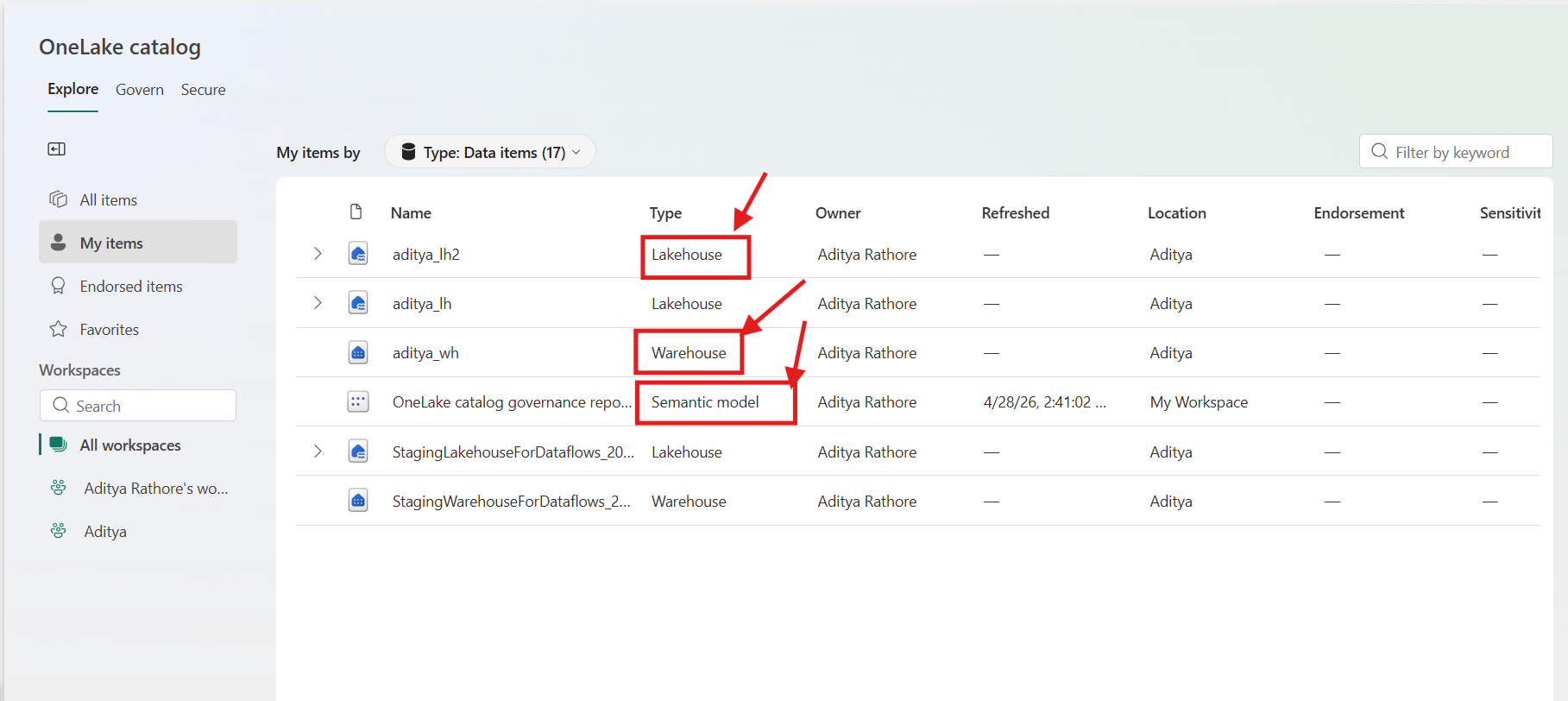Select the Aditya workspace entry
This screenshot has width=1568, height=701.
click(138, 531)
